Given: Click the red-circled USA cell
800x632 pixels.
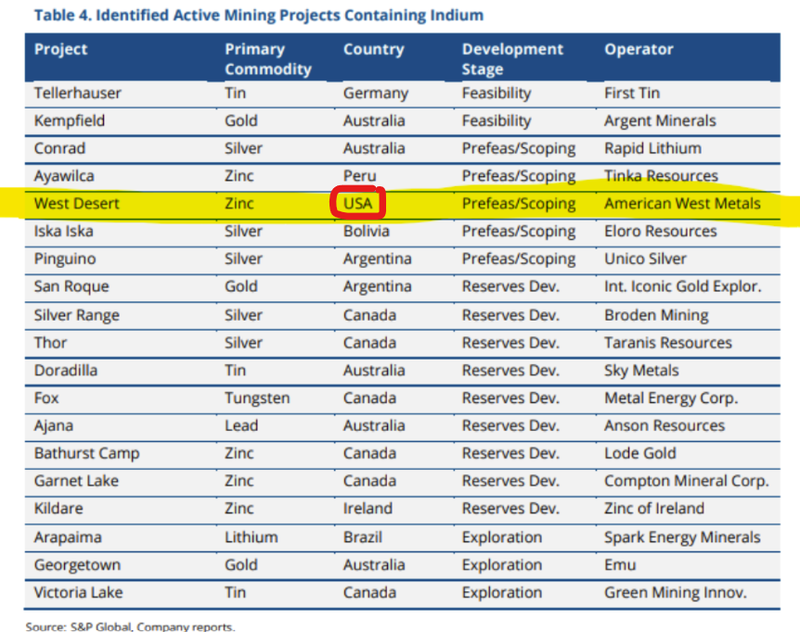Looking at the screenshot, I should 359,203.
